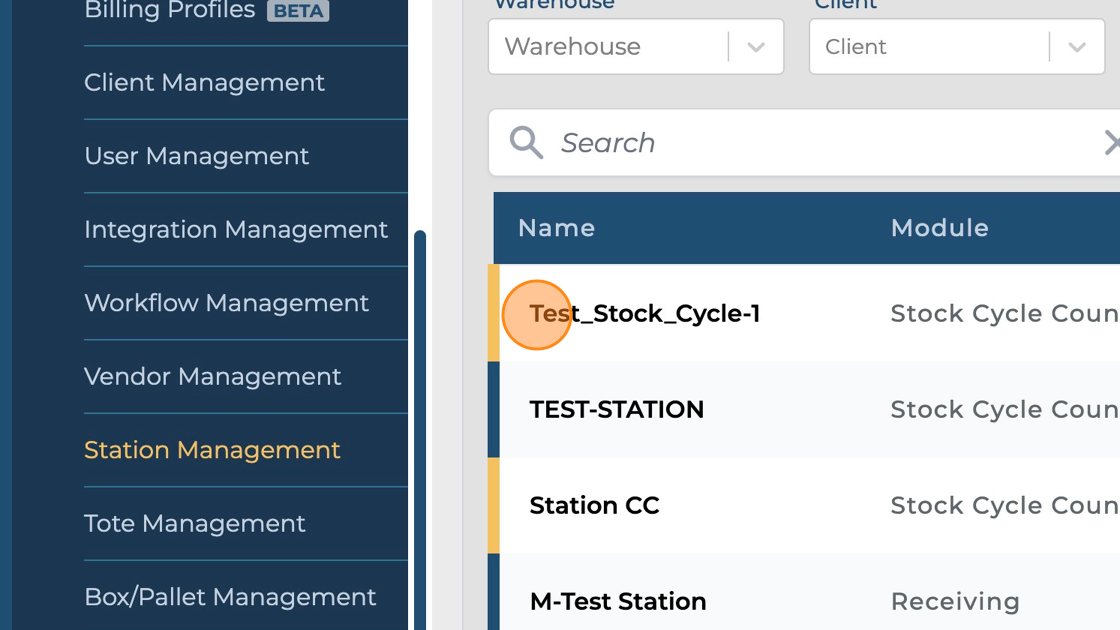The width and height of the screenshot is (1120, 630).
Task: Expand the Warehouse dropdown chevron
Action: tap(756, 47)
